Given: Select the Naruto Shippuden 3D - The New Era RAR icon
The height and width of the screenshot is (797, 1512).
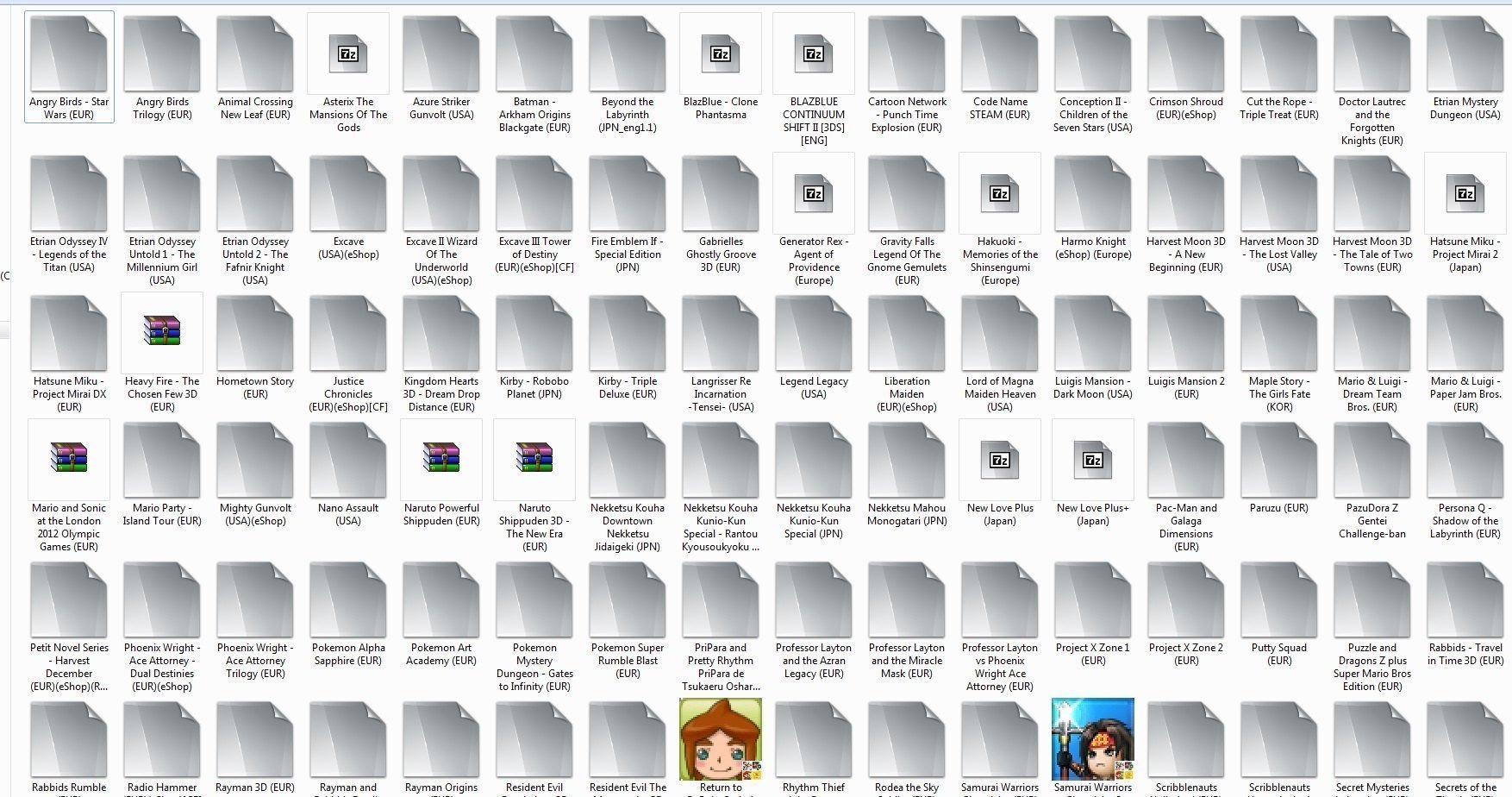Looking at the screenshot, I should 534,460.
